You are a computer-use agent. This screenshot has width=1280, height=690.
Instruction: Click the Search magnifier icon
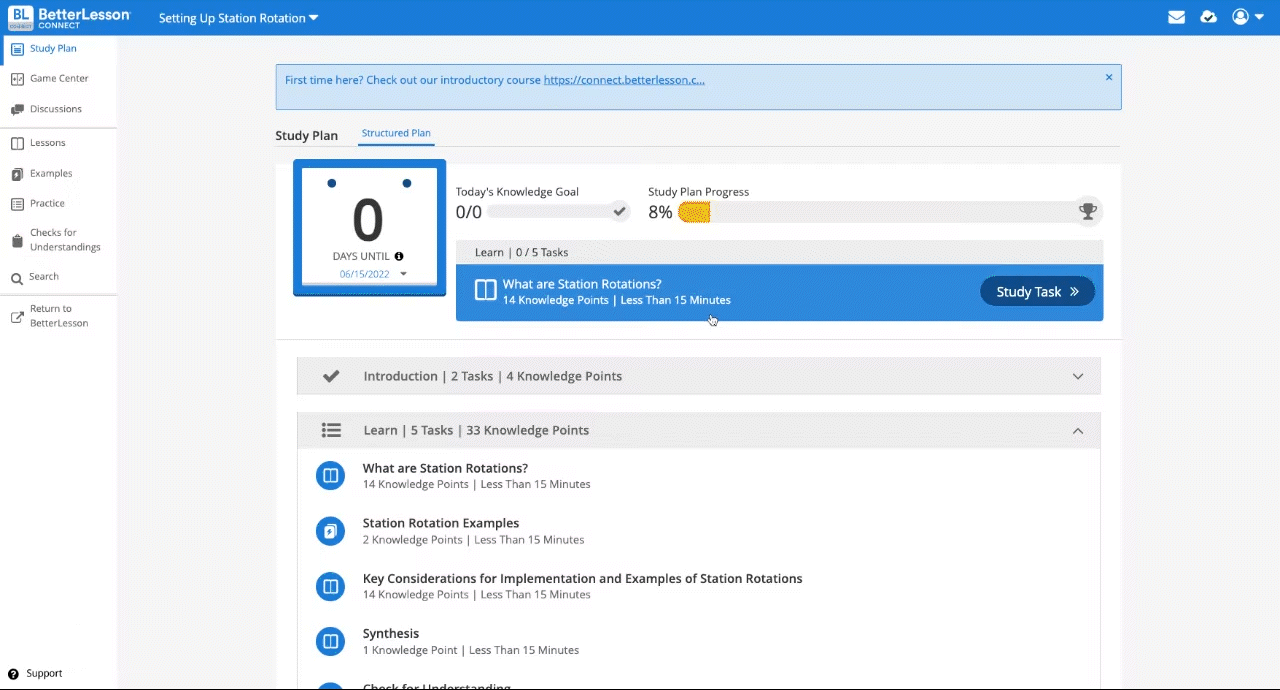point(17,278)
